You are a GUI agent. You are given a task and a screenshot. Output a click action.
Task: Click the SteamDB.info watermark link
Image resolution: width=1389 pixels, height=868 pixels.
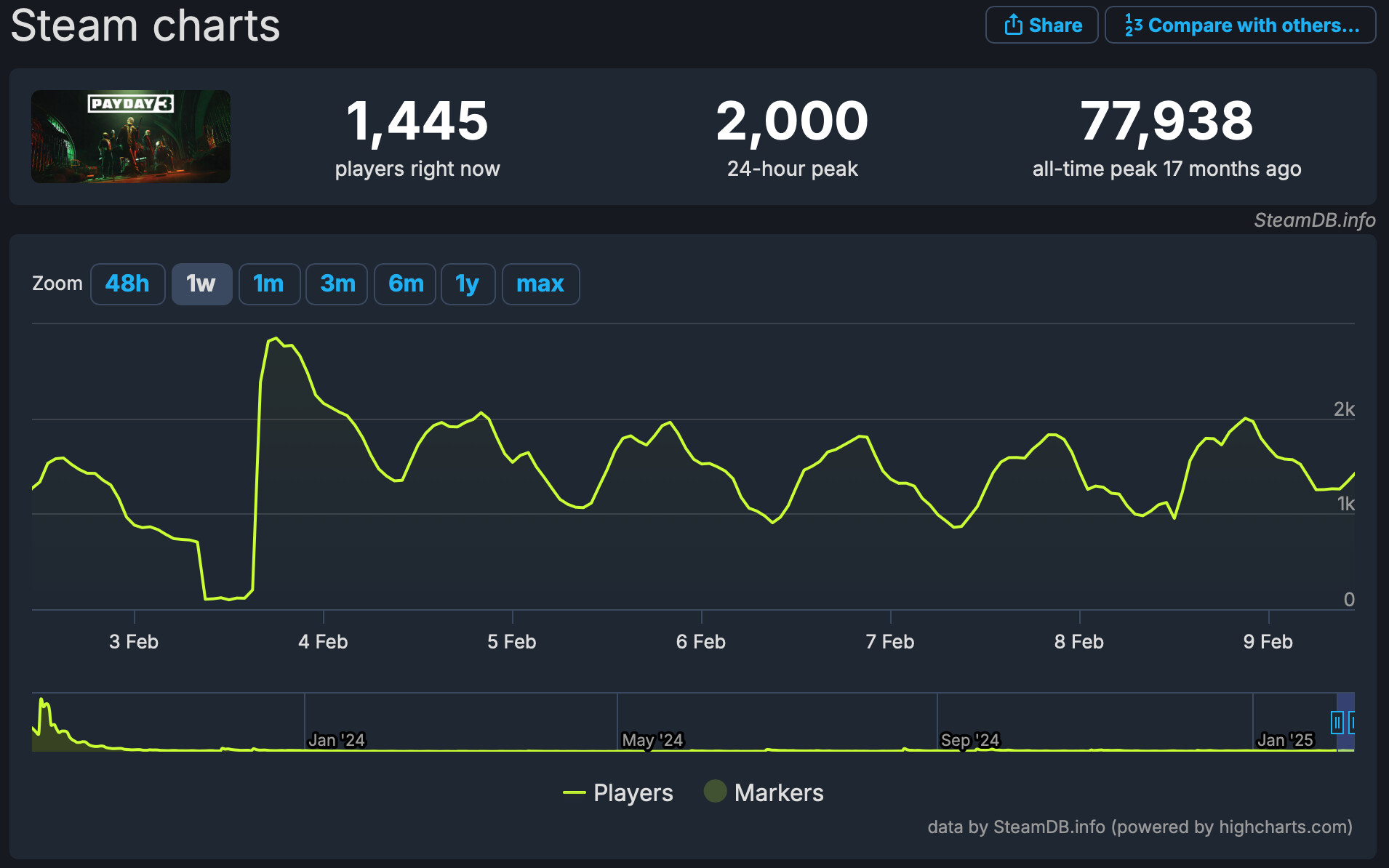point(1314,220)
